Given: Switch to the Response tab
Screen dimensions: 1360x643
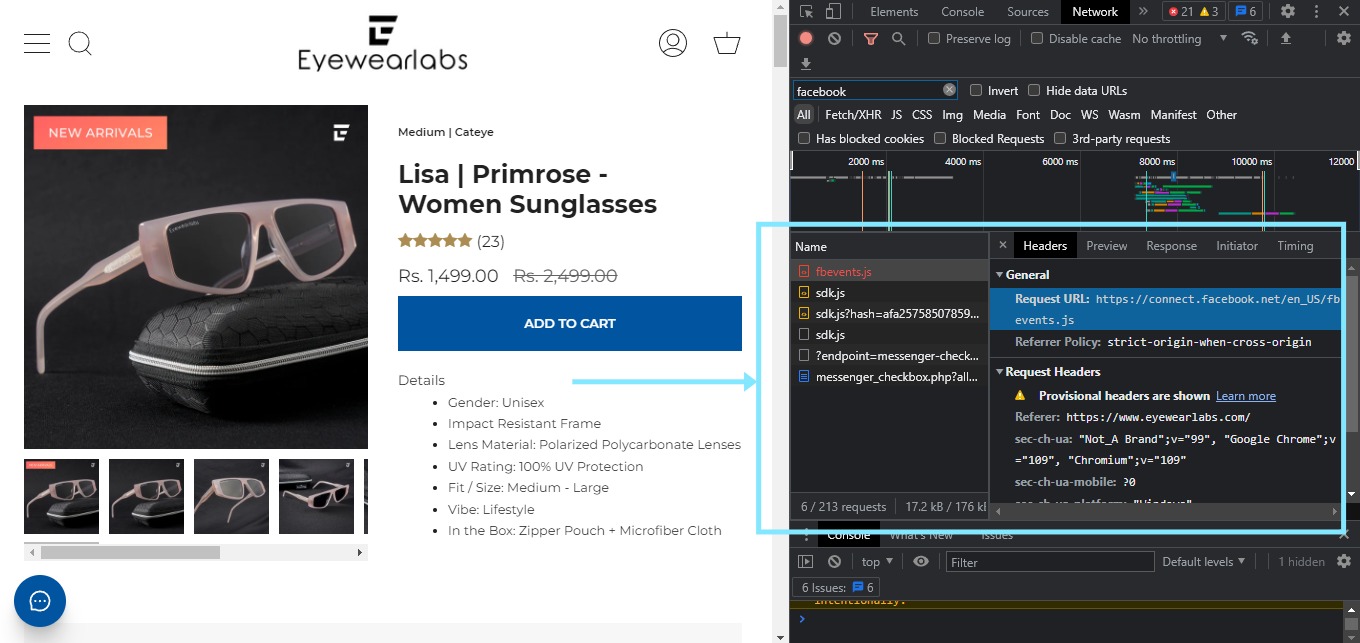Looking at the screenshot, I should click(x=1171, y=246).
